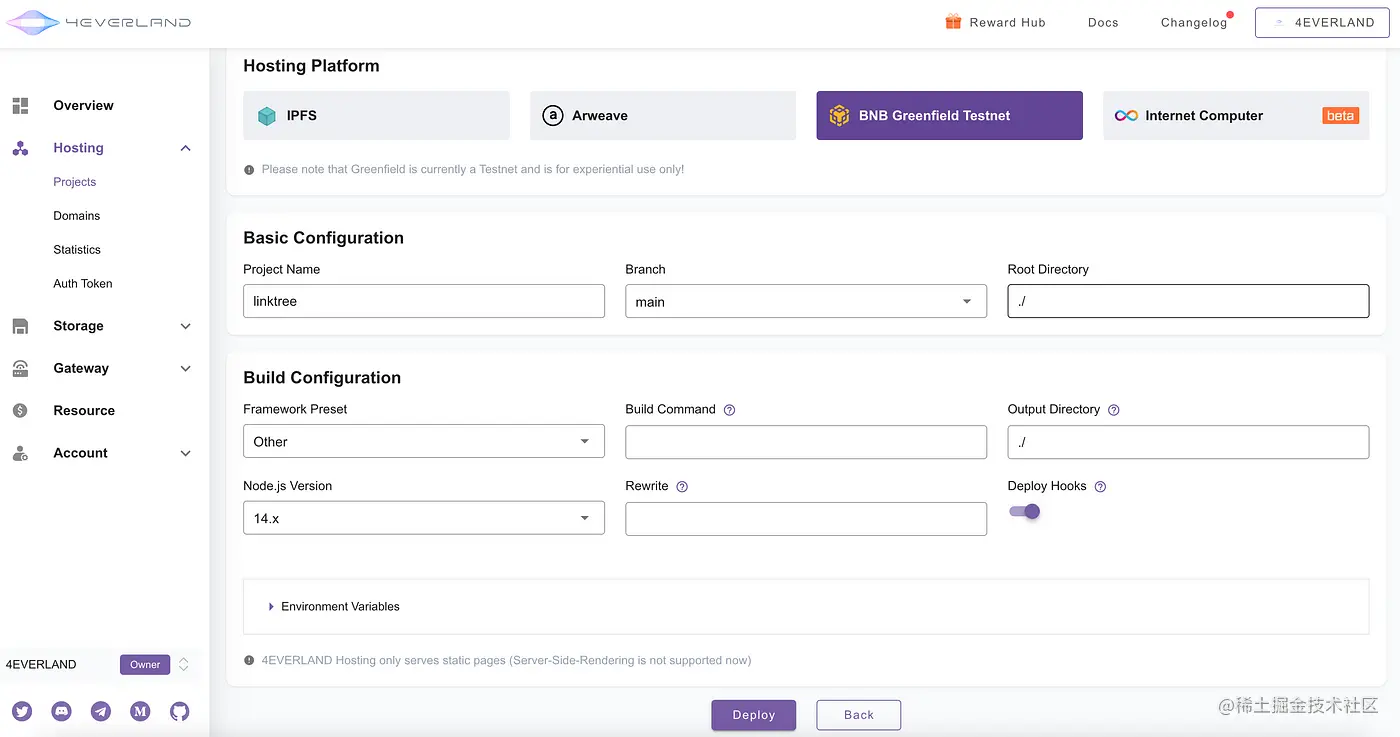The width and height of the screenshot is (1400, 737).
Task: Select the IPFS hosting platform
Action: 377,115
